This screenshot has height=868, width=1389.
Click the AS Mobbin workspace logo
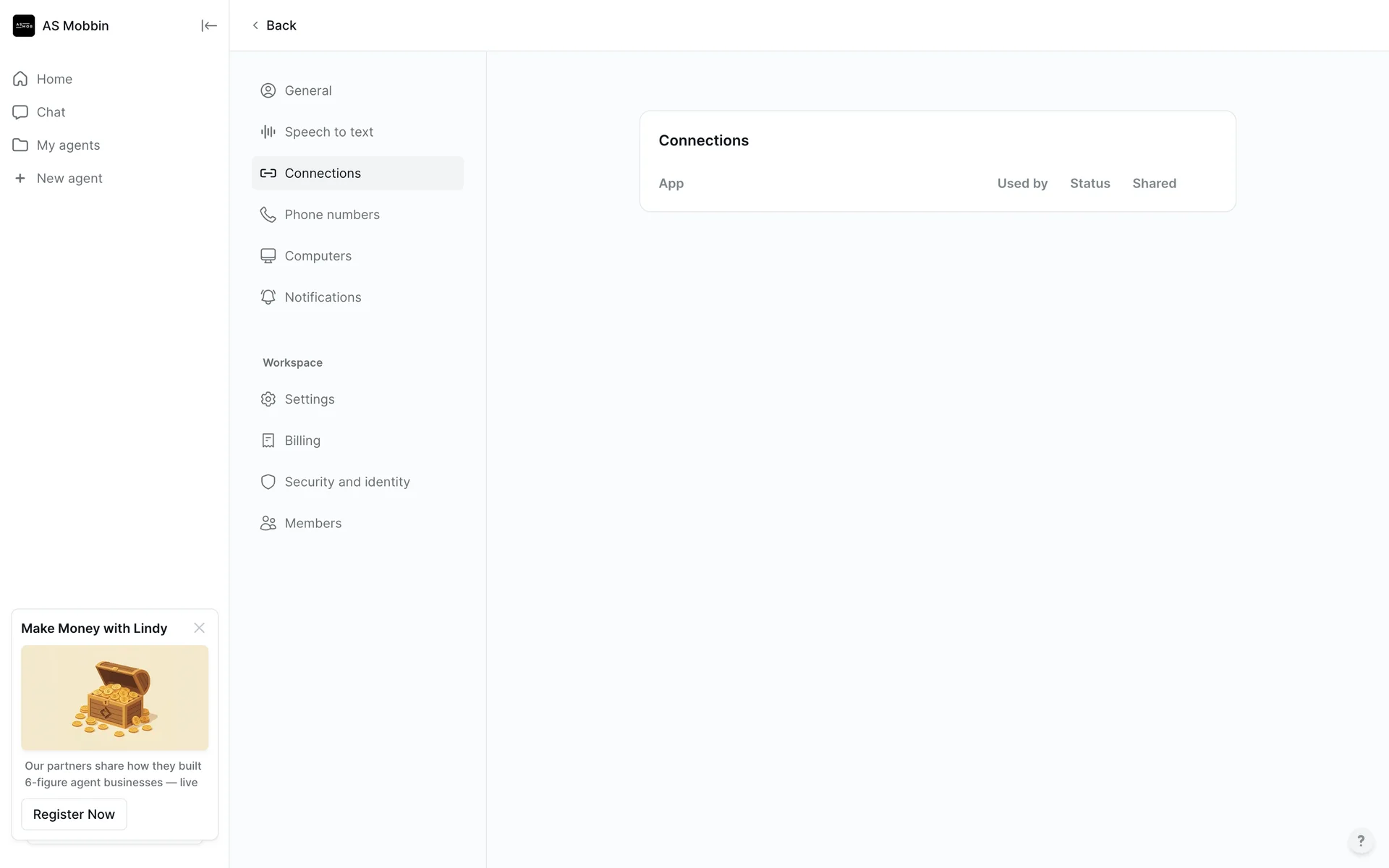point(24,26)
